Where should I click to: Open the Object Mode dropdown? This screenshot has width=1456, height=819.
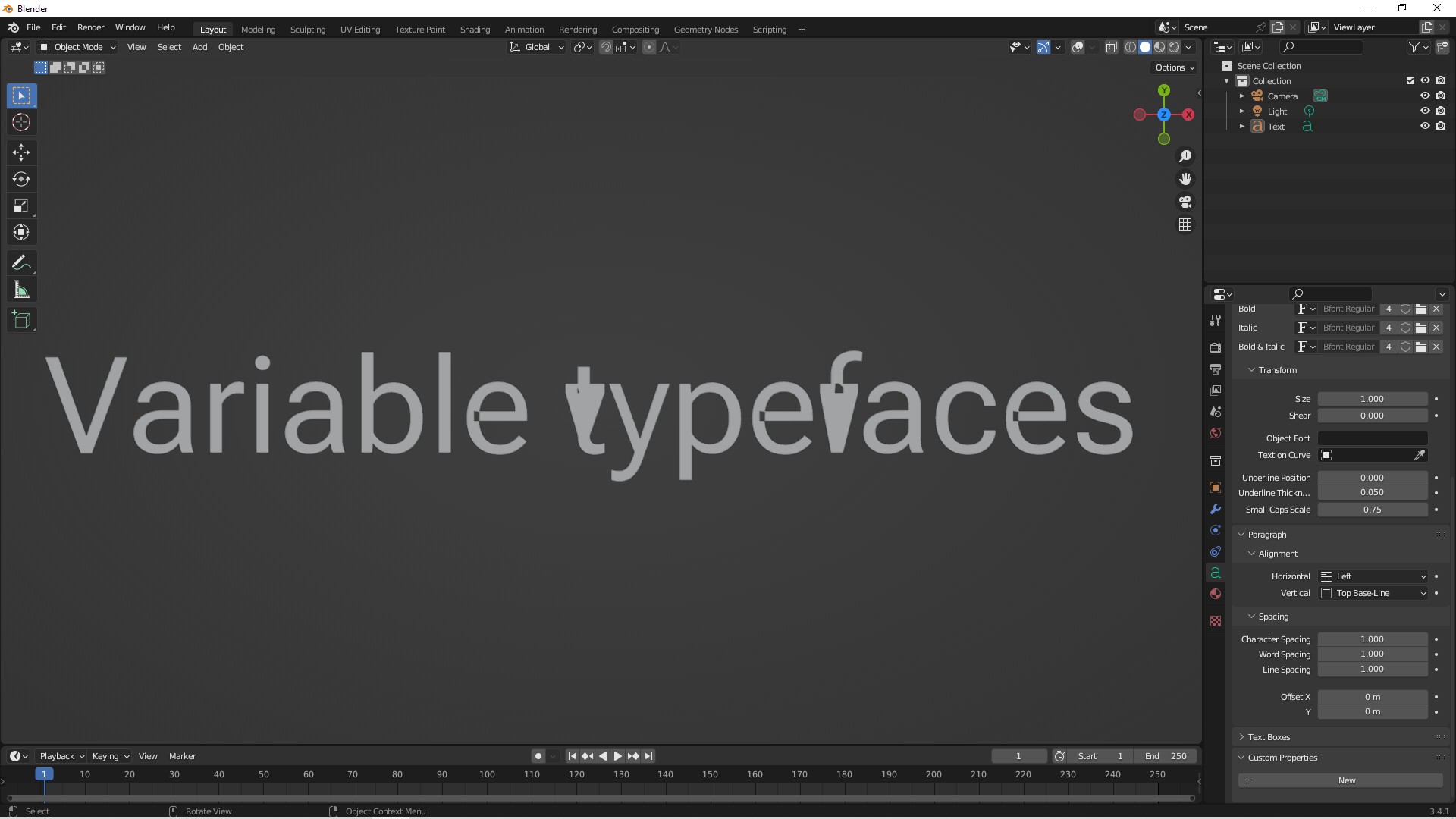pos(77,47)
